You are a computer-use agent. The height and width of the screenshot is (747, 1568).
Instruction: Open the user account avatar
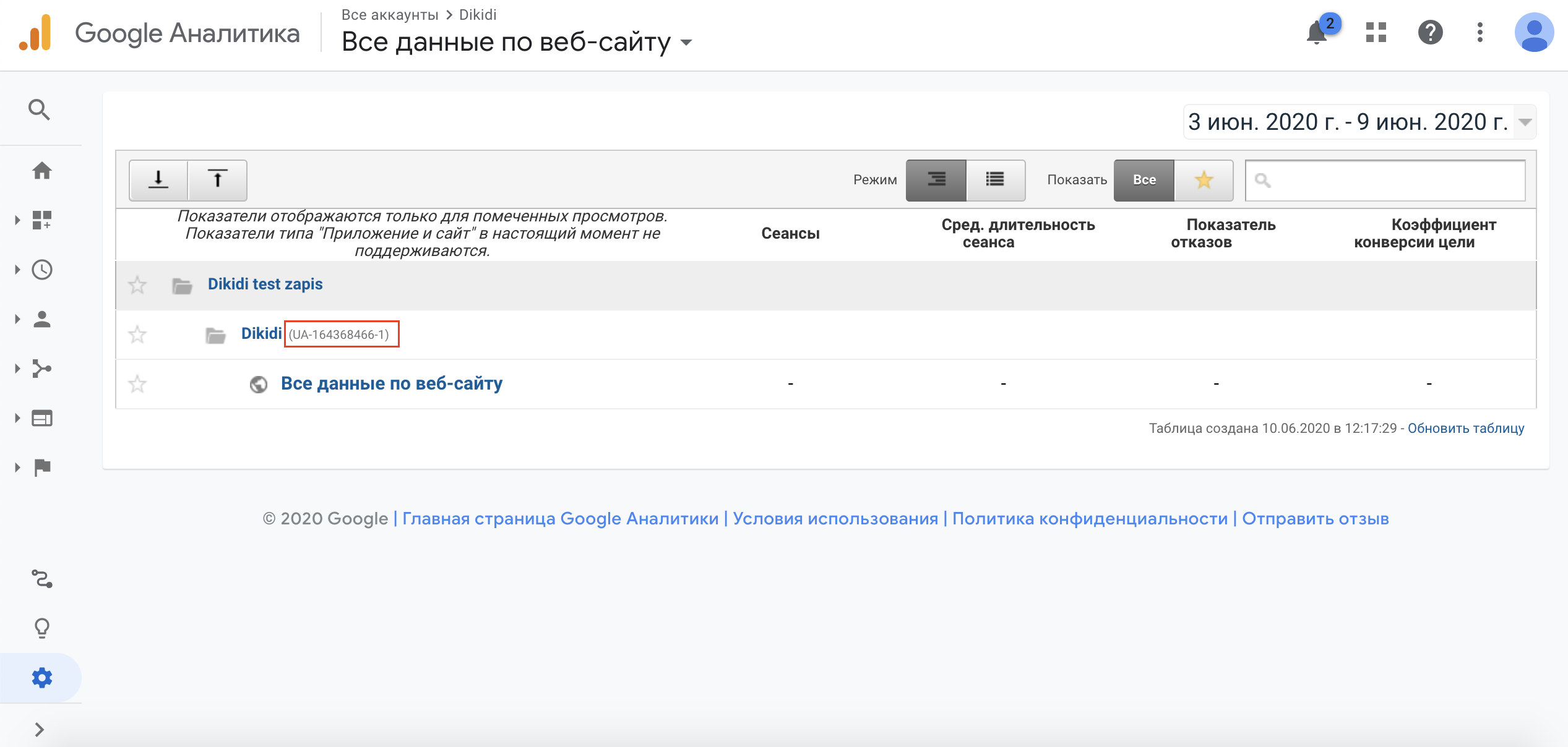[x=1533, y=32]
